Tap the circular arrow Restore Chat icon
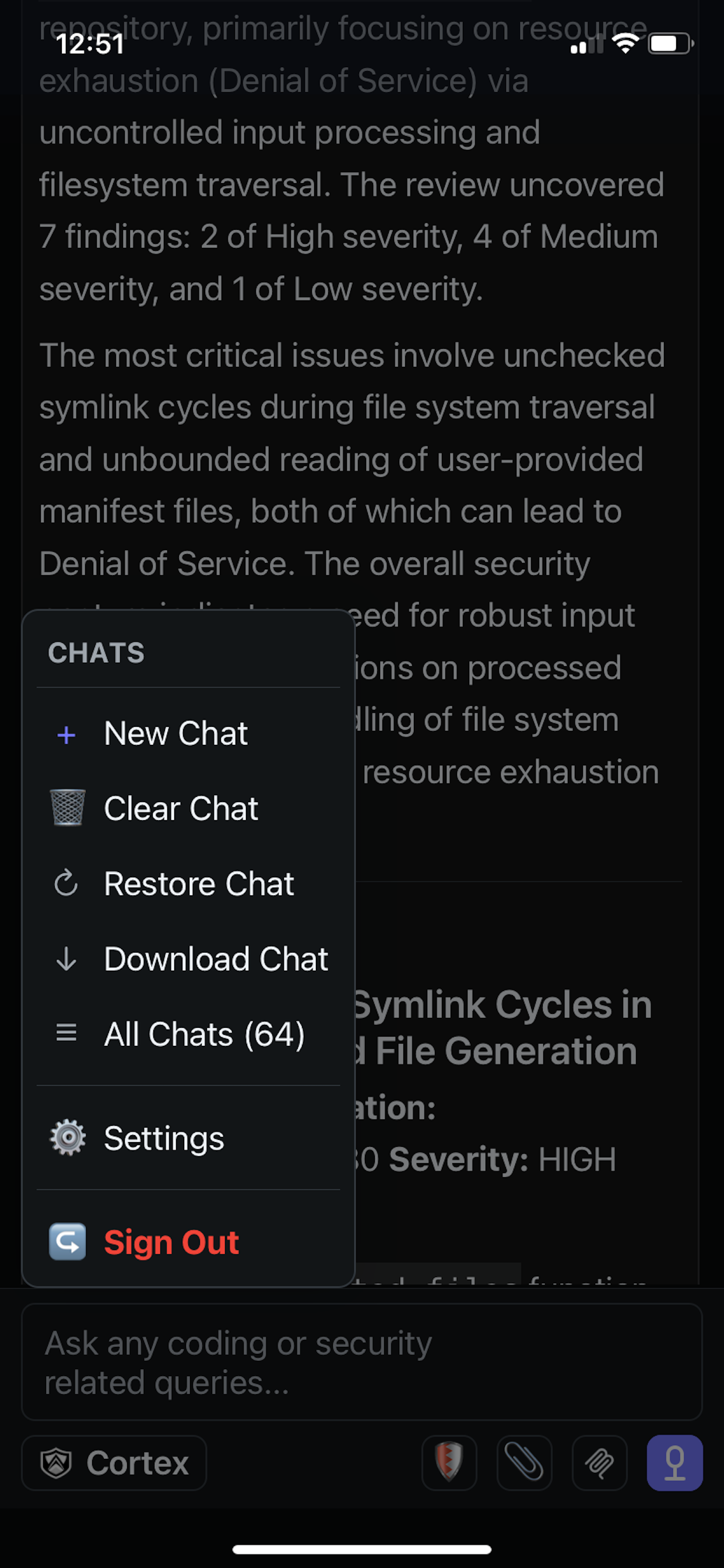 [x=66, y=883]
